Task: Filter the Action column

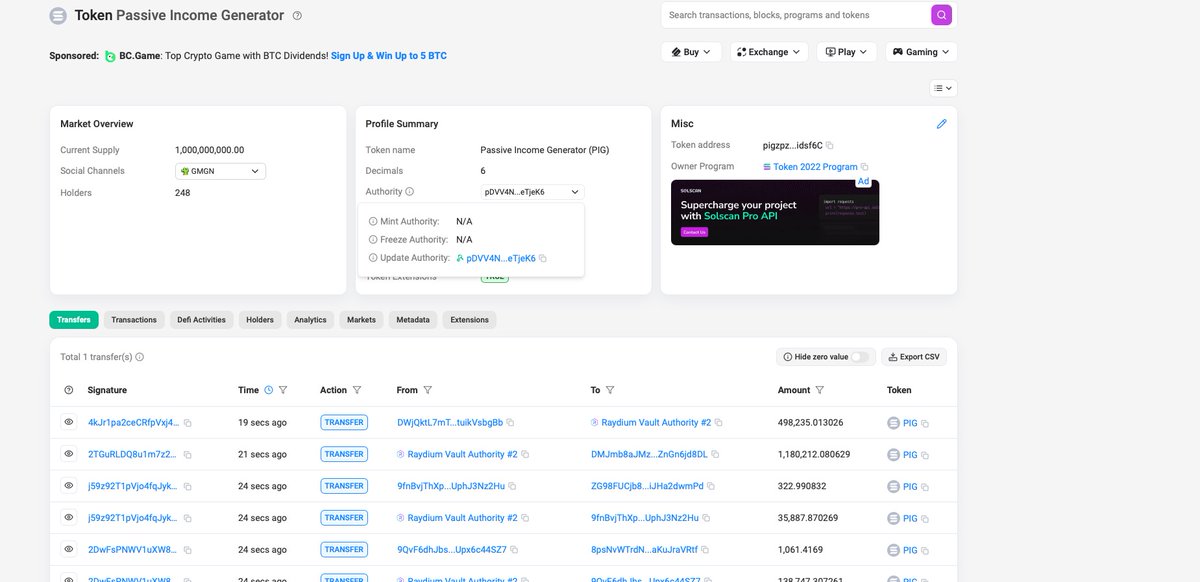Action: tap(357, 390)
